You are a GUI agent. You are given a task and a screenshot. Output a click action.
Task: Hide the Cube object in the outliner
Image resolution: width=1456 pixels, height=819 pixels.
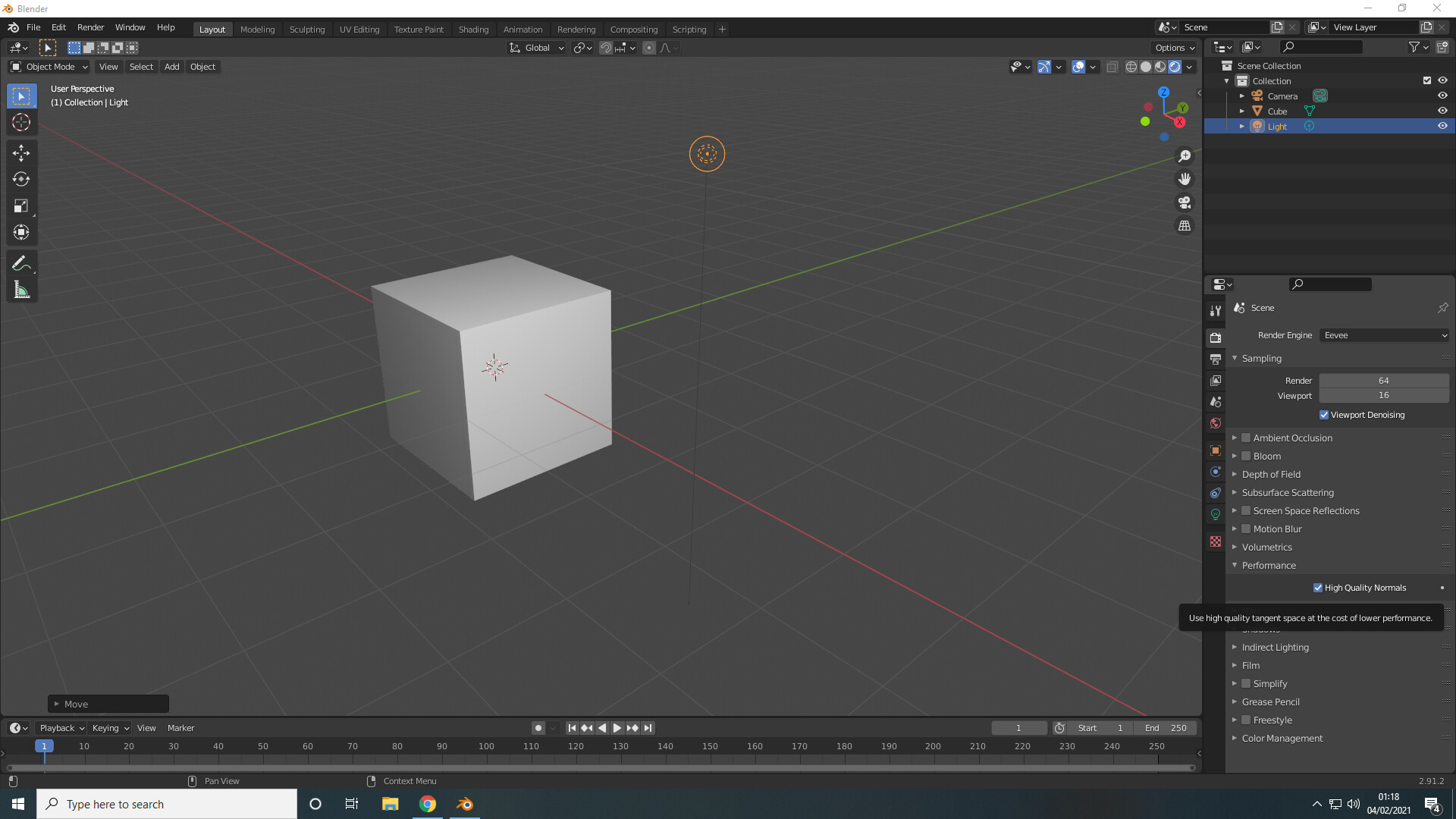click(x=1442, y=111)
